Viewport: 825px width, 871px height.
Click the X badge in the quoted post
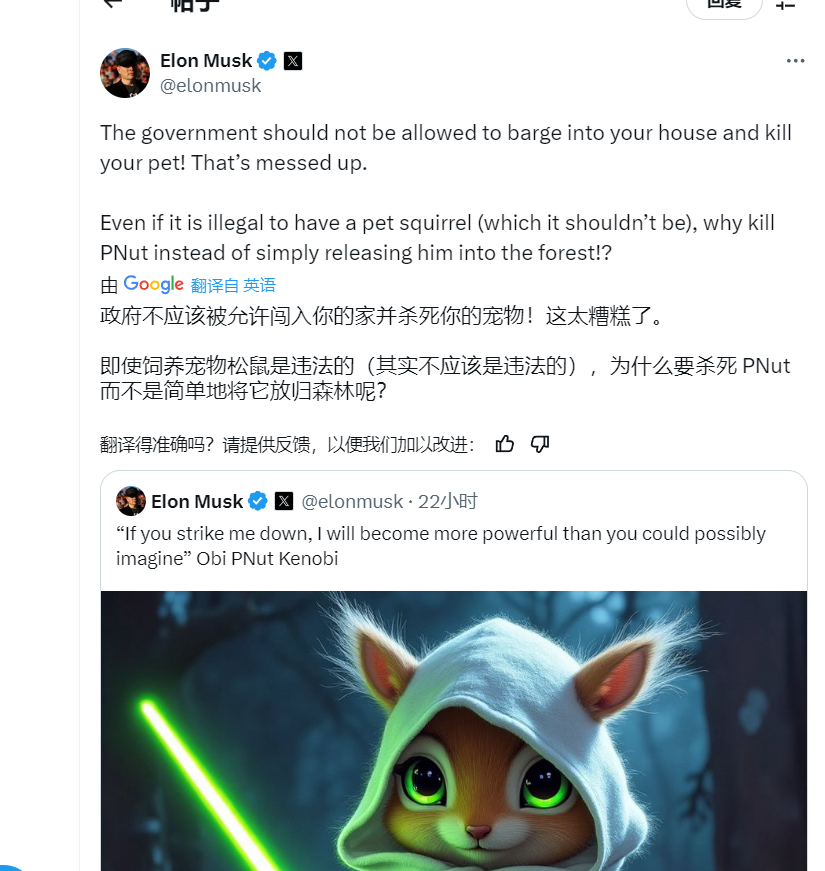(284, 501)
